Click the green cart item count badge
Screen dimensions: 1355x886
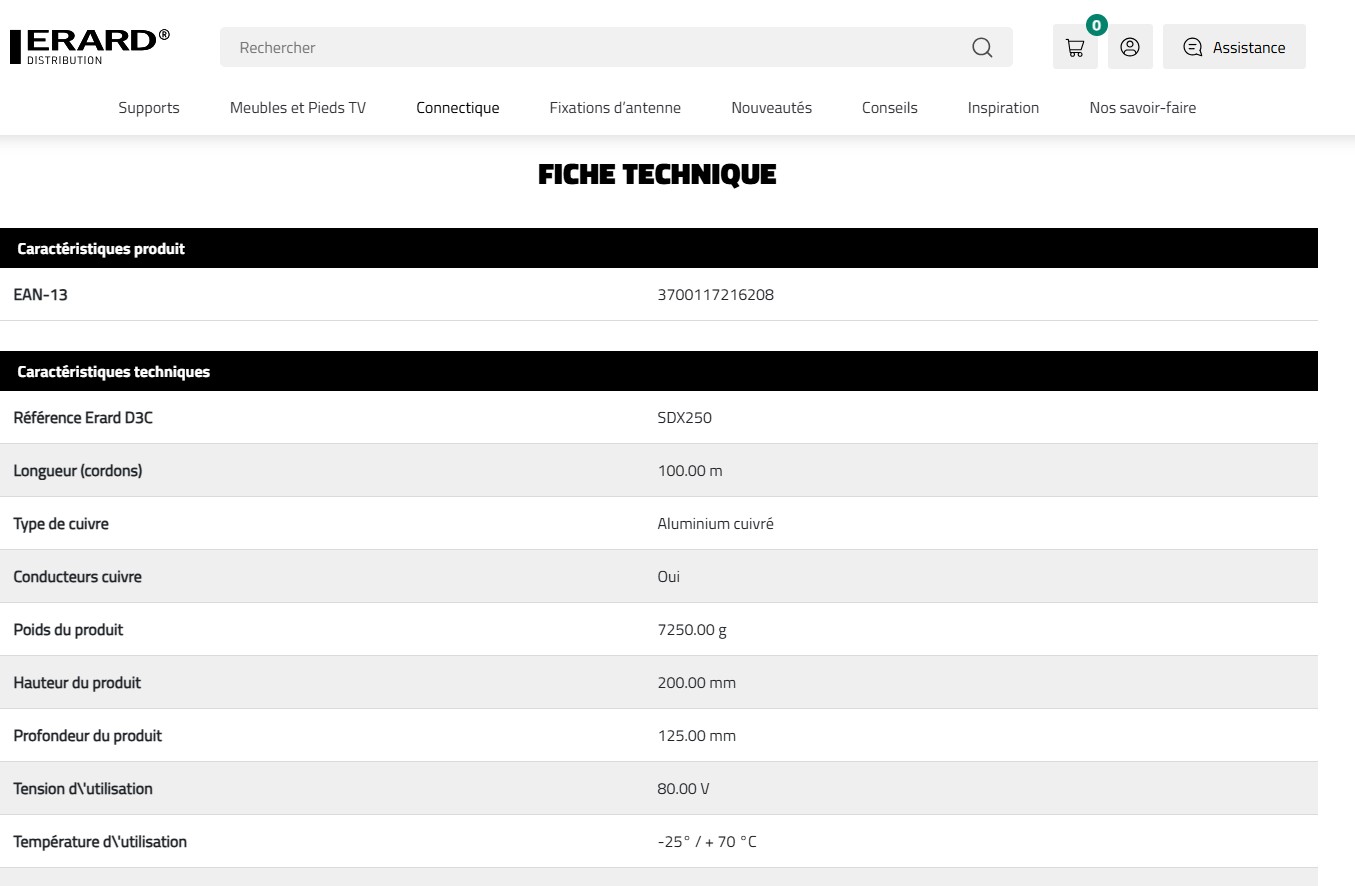(1097, 26)
